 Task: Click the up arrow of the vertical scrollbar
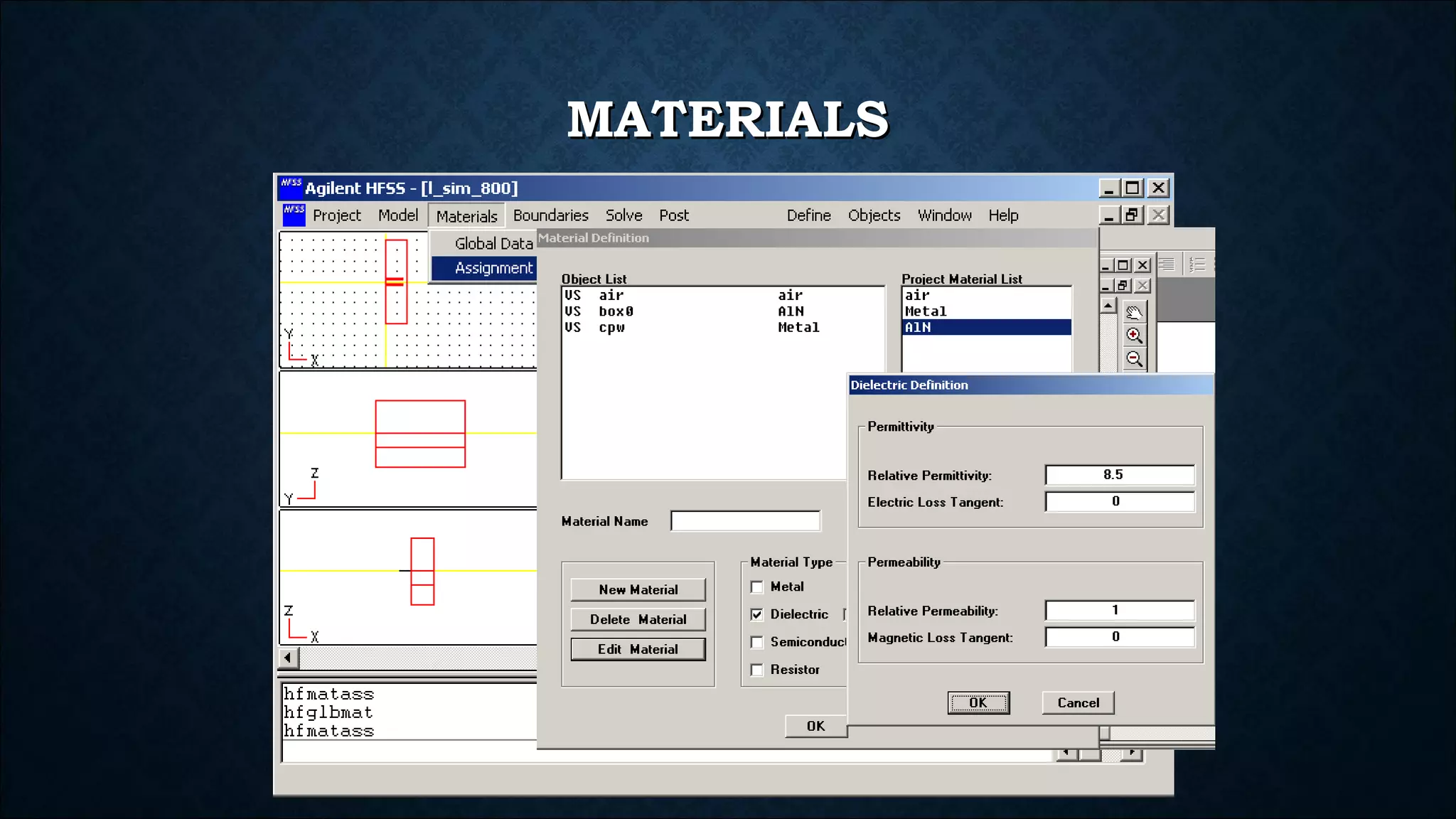pos(1108,306)
